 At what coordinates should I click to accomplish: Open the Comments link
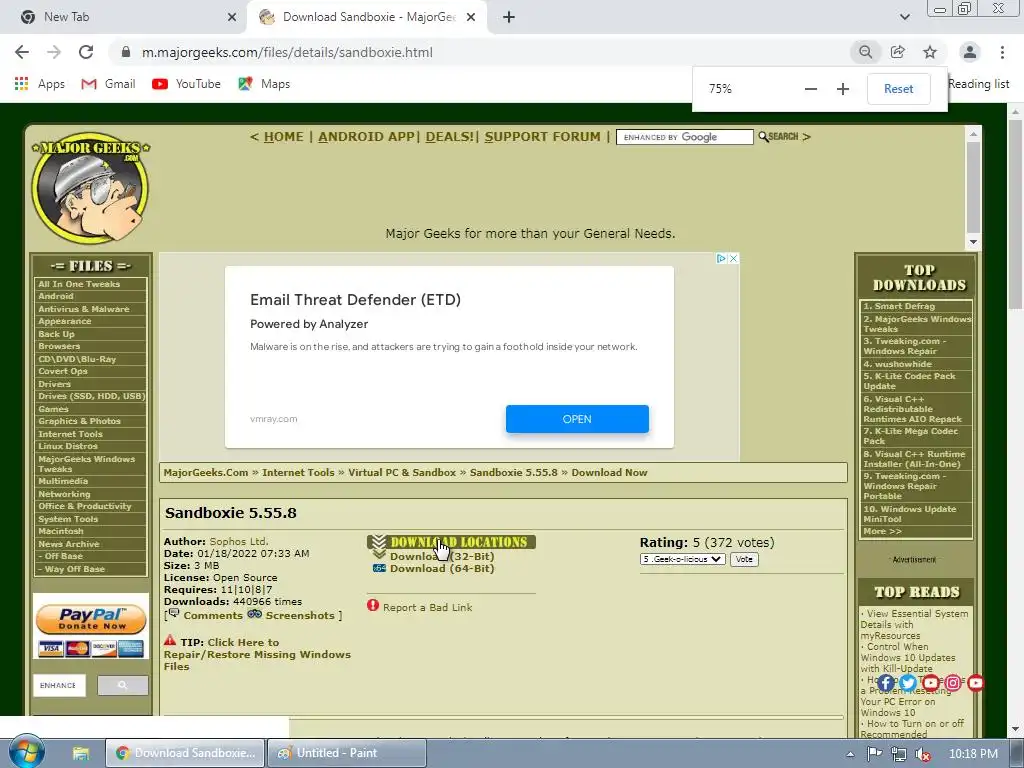(x=213, y=615)
